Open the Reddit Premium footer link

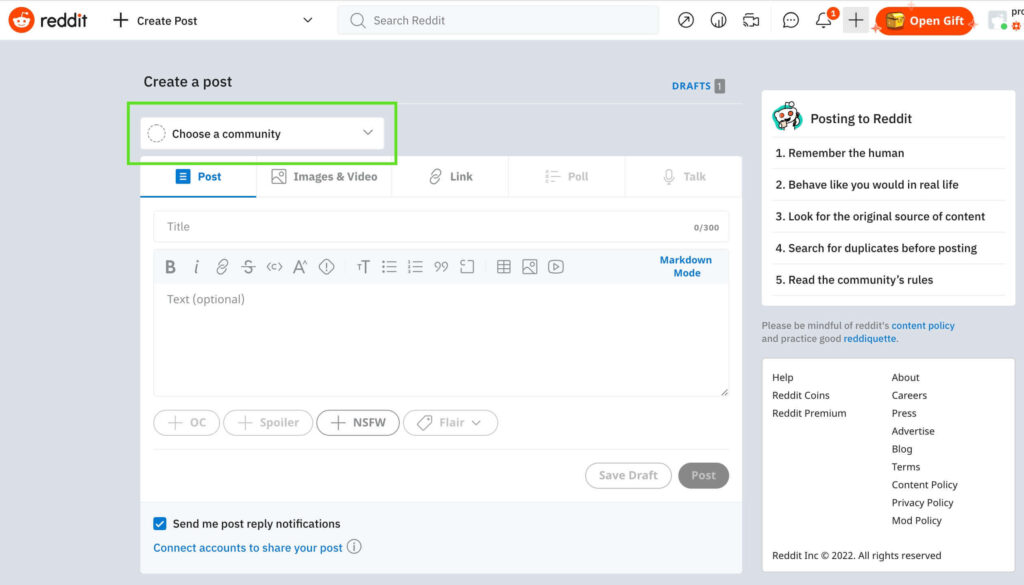tap(809, 413)
